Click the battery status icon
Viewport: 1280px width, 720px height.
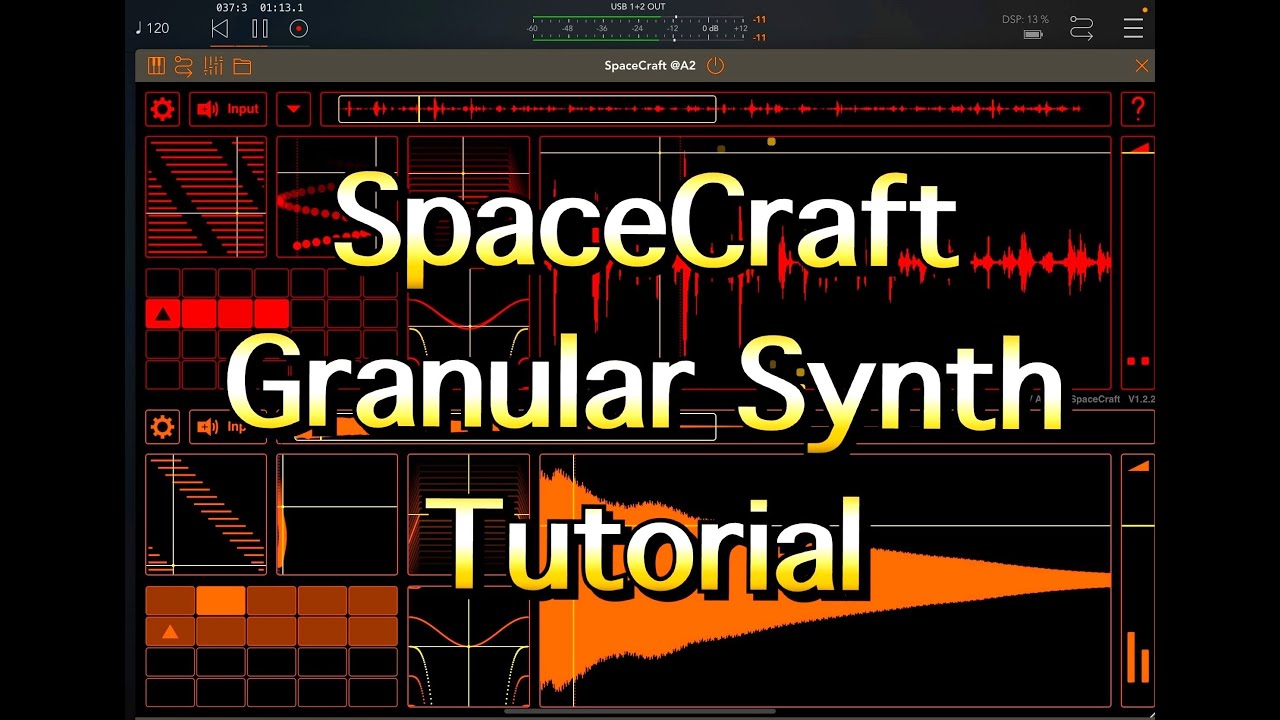[1033, 35]
